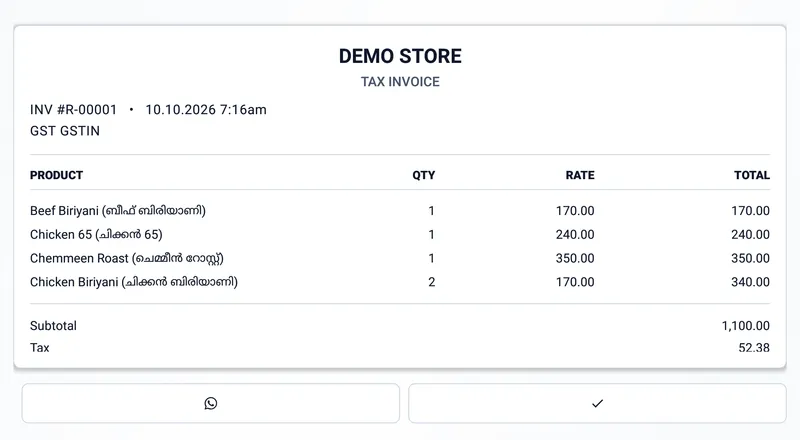Viewport: 800px width, 440px height.
Task: Click the TOTAL column header
Action: [752, 175]
